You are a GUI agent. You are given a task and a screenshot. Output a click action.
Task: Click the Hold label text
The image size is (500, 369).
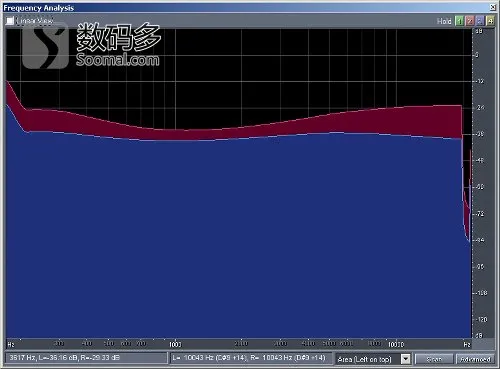click(444, 21)
